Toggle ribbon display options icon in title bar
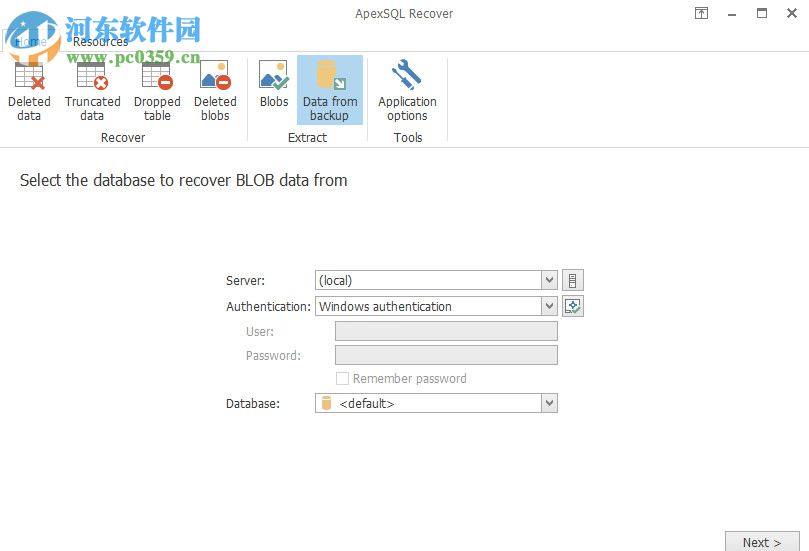Screen dimensions: 809x551 click(701, 13)
